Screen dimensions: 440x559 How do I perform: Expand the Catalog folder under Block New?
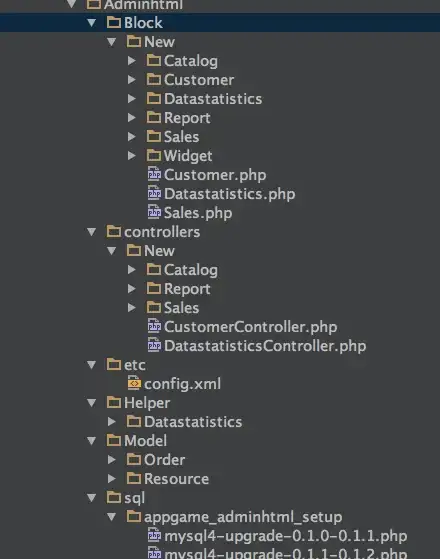coord(132,61)
